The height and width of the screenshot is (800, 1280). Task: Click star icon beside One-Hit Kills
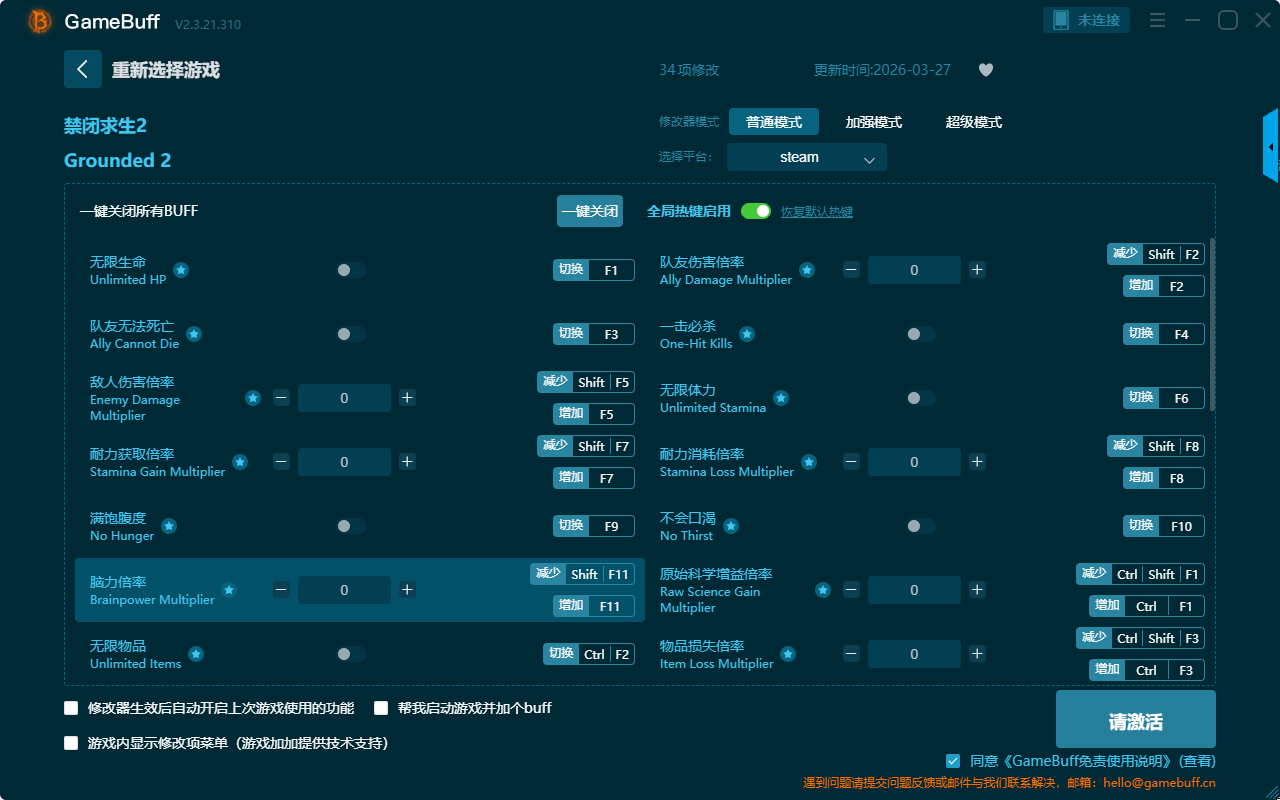[747, 334]
